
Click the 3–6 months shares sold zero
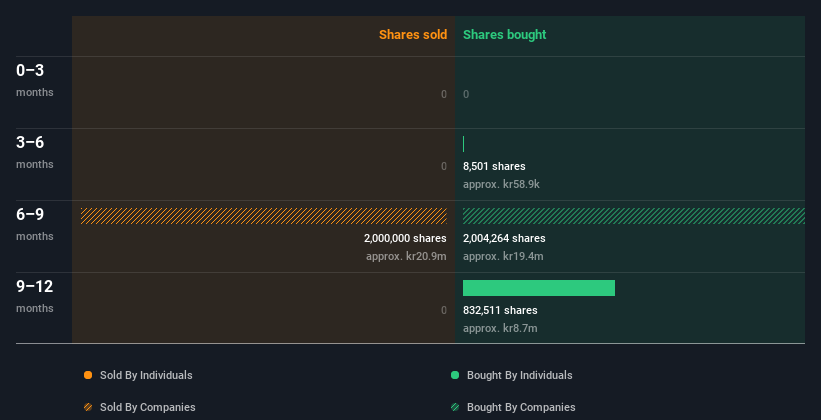coord(444,166)
